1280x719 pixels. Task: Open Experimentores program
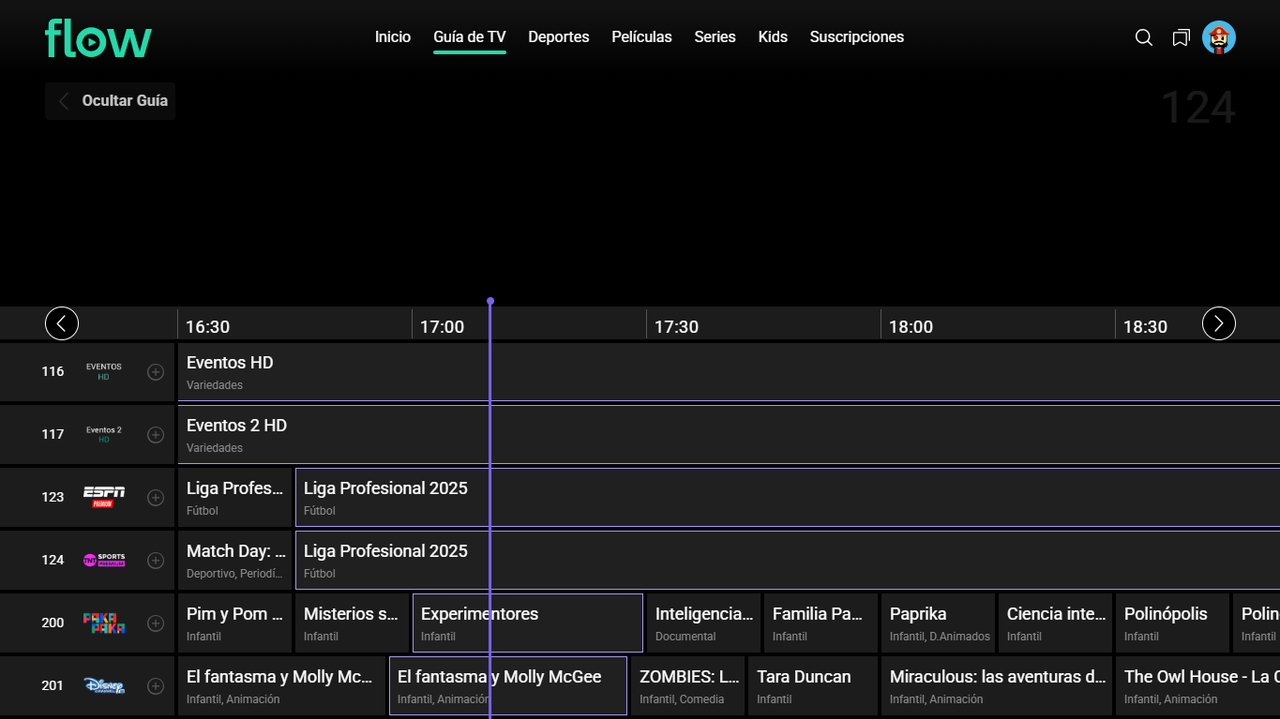527,623
